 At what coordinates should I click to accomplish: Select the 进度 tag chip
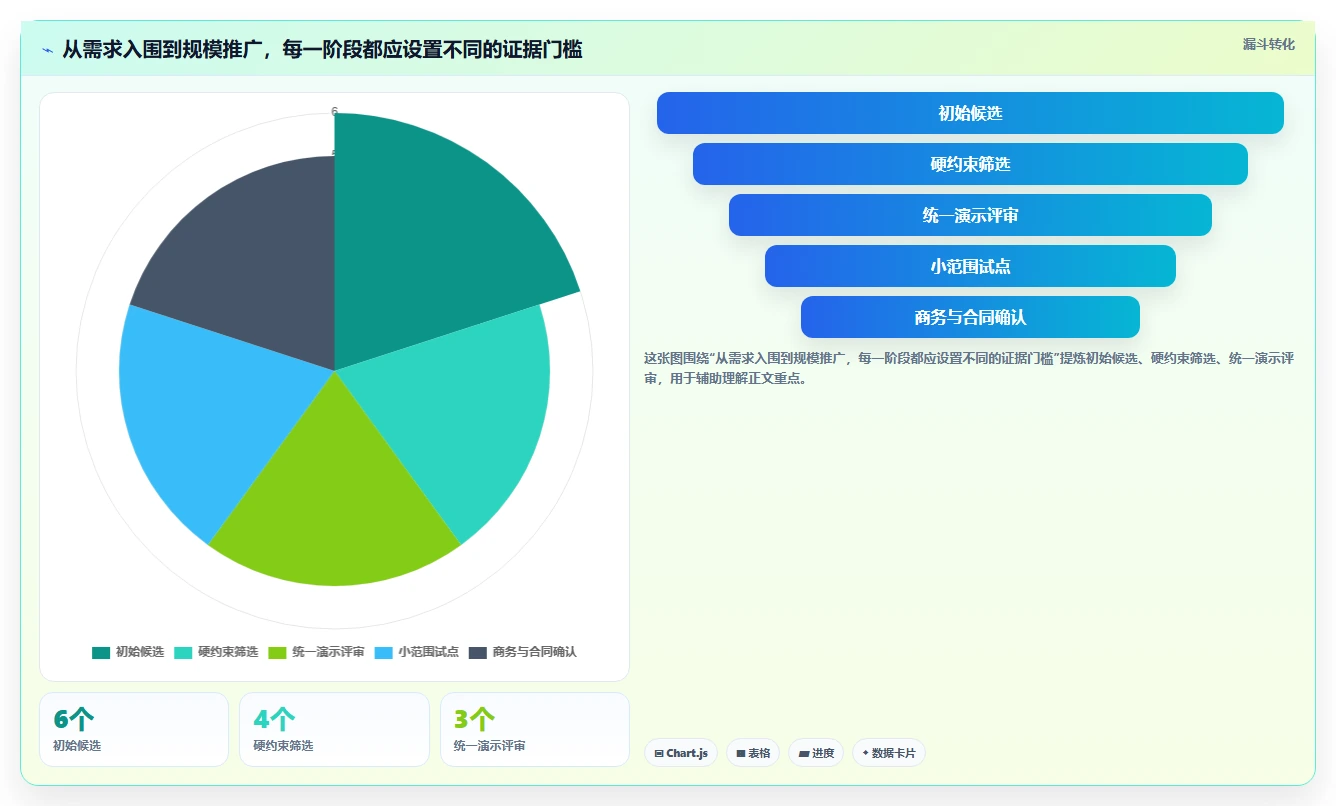[816, 753]
